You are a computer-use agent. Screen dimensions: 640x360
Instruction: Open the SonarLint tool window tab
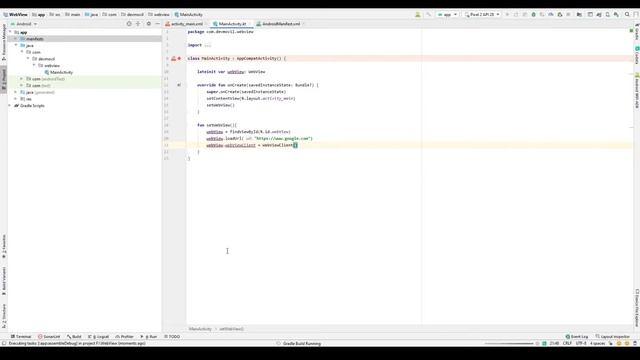(49, 336)
